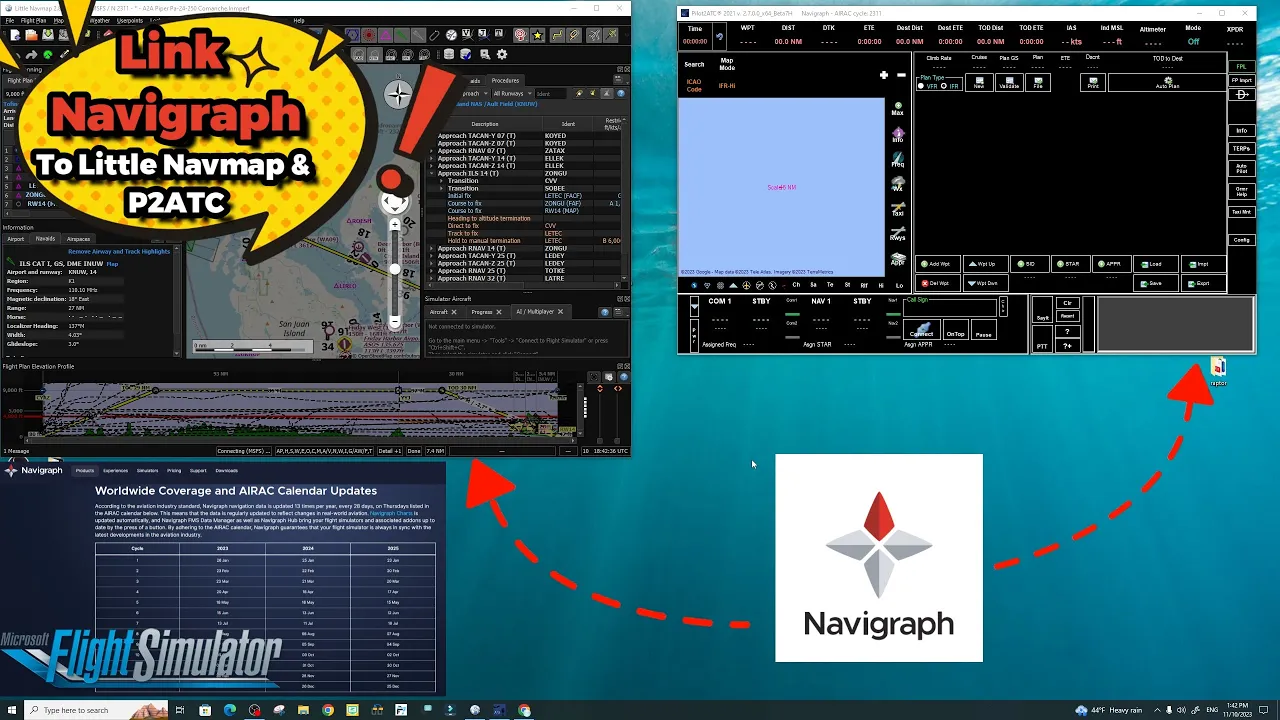Viewport: 1280px width, 720px height.
Task: Click the TERPs button in Pilot2ATC
Action: [x=1242, y=149]
